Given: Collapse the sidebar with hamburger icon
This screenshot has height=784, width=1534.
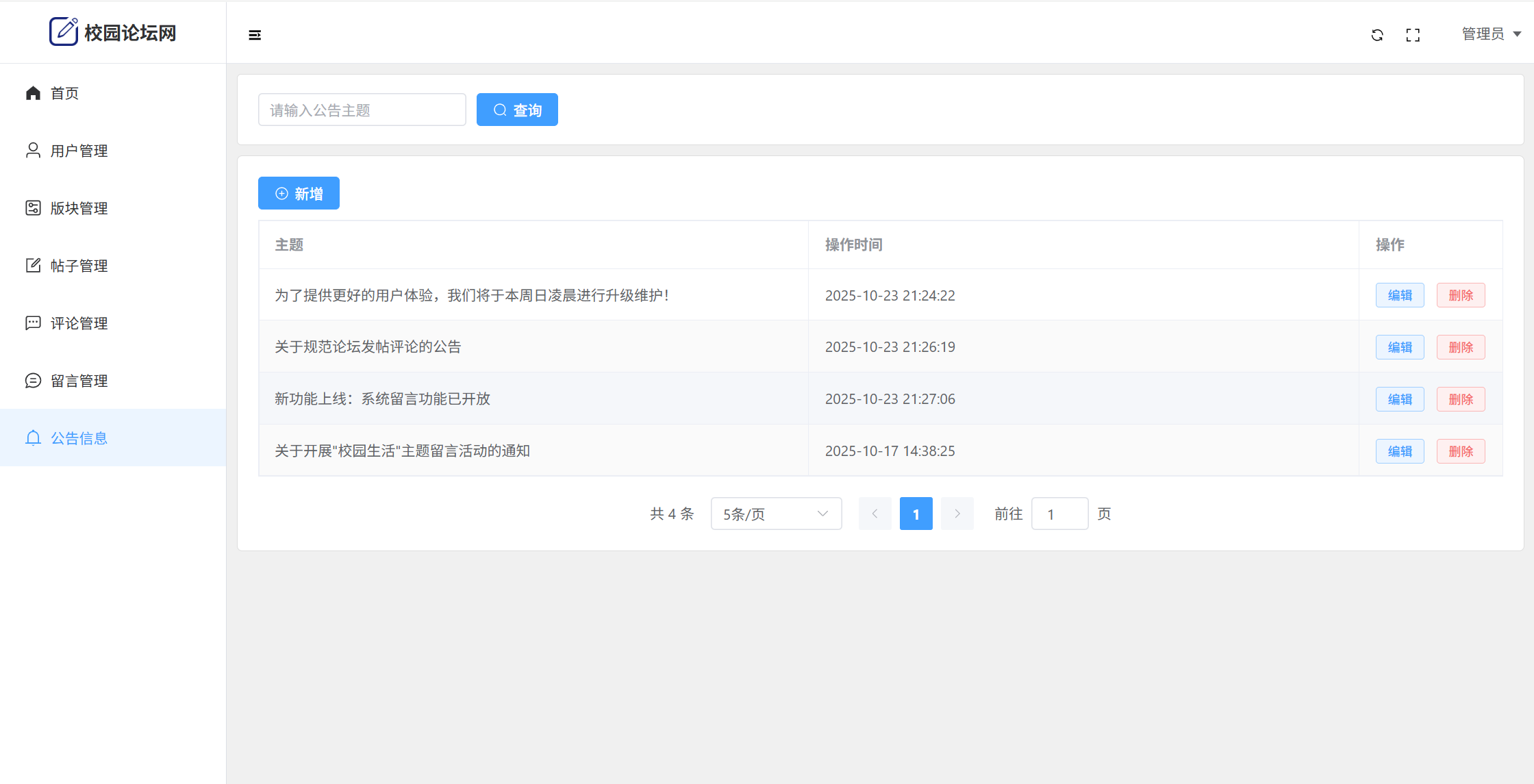Looking at the screenshot, I should pos(255,35).
